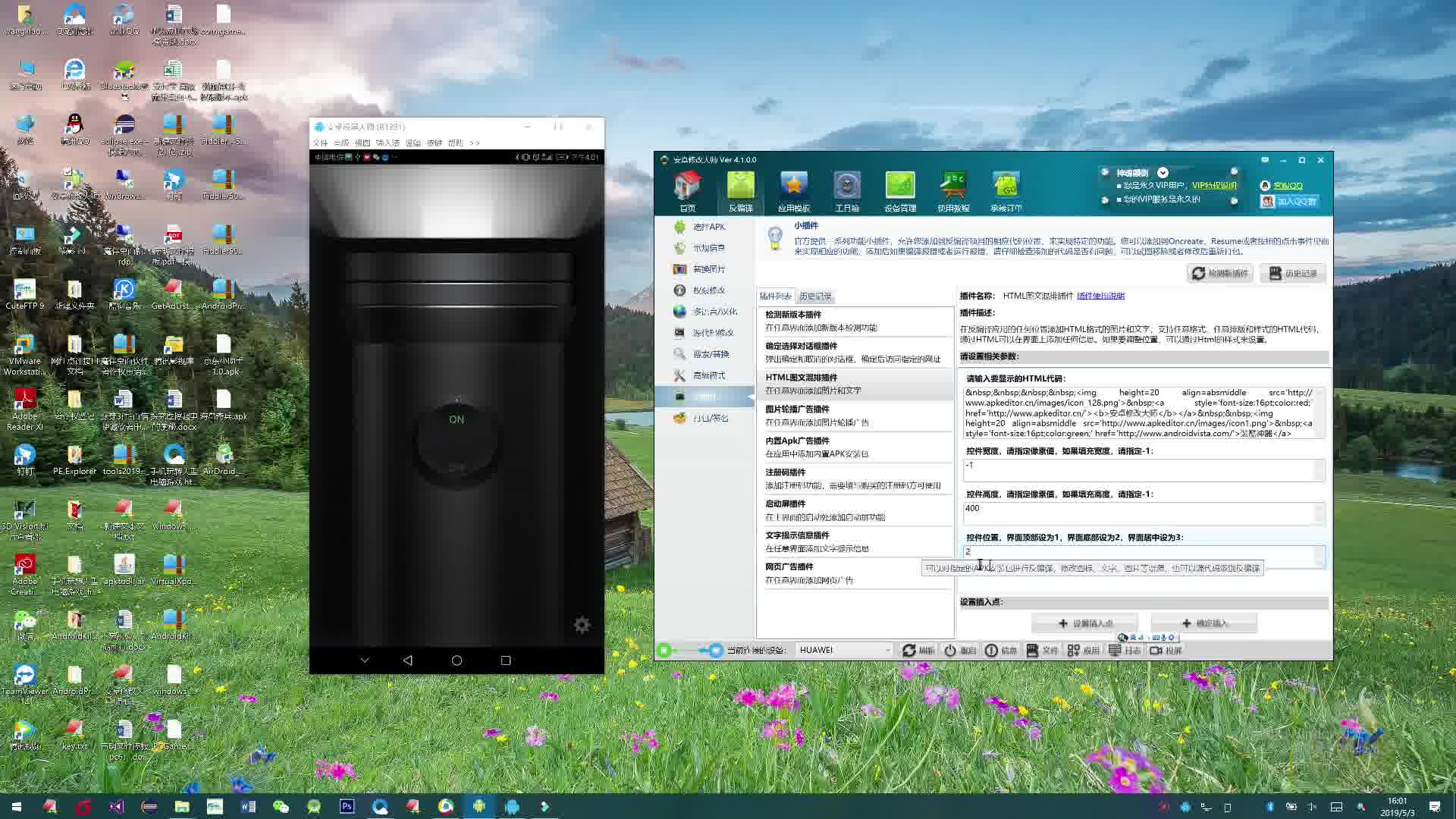Click the gear icon in flashlight app
This screenshot has height=819, width=1456.
pyautogui.click(x=582, y=625)
